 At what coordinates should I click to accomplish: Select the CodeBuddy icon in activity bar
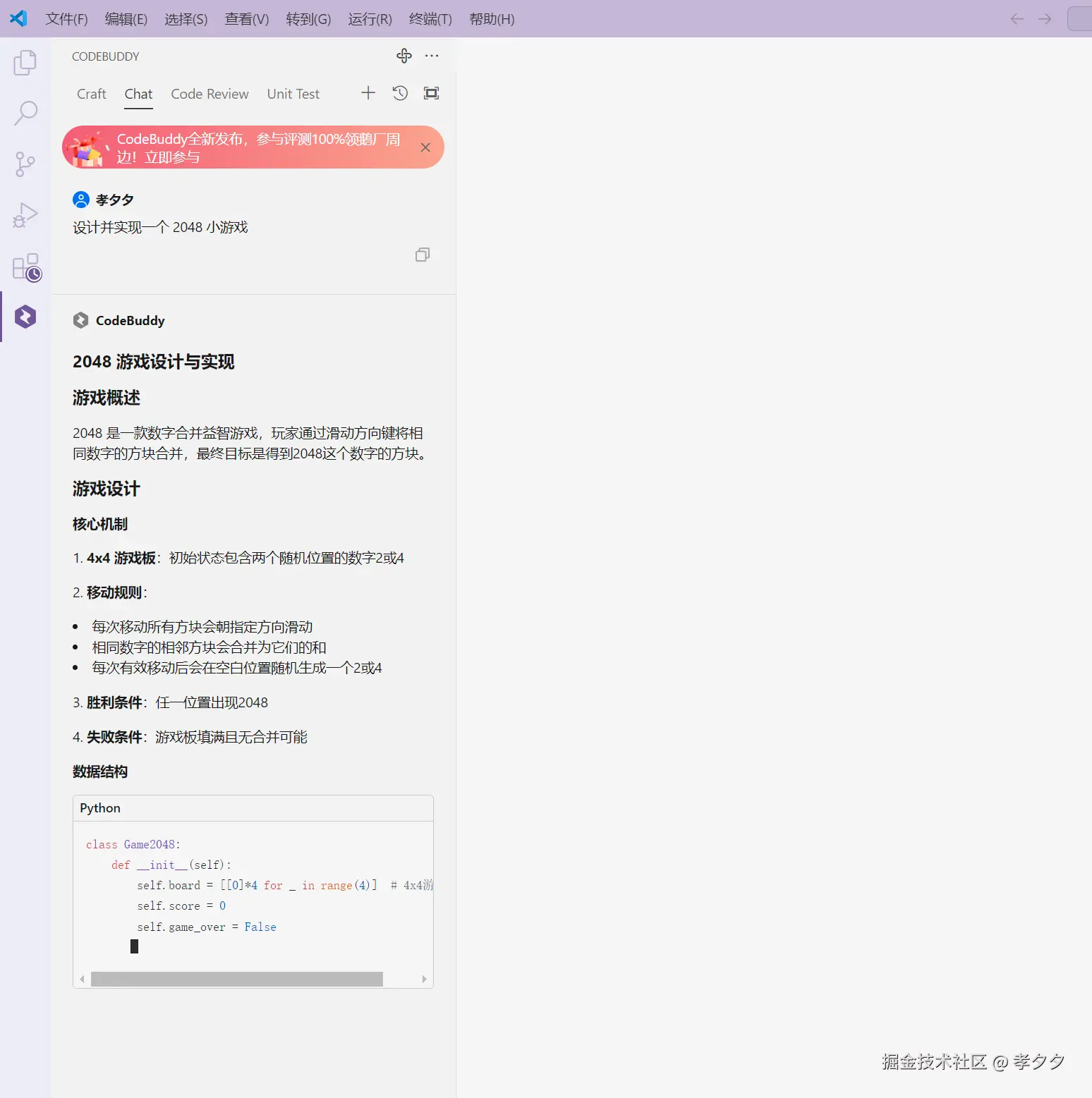tap(25, 317)
